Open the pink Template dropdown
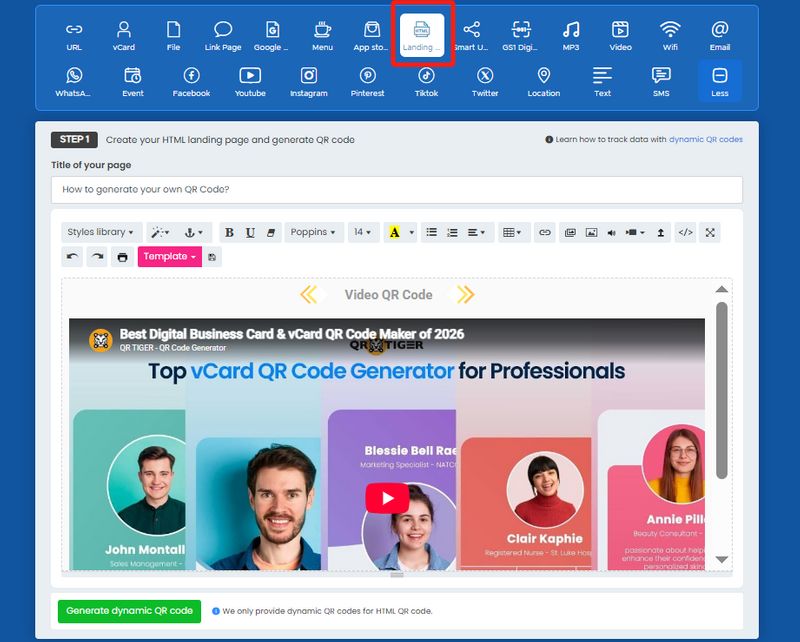This screenshot has width=800, height=642. 170,257
